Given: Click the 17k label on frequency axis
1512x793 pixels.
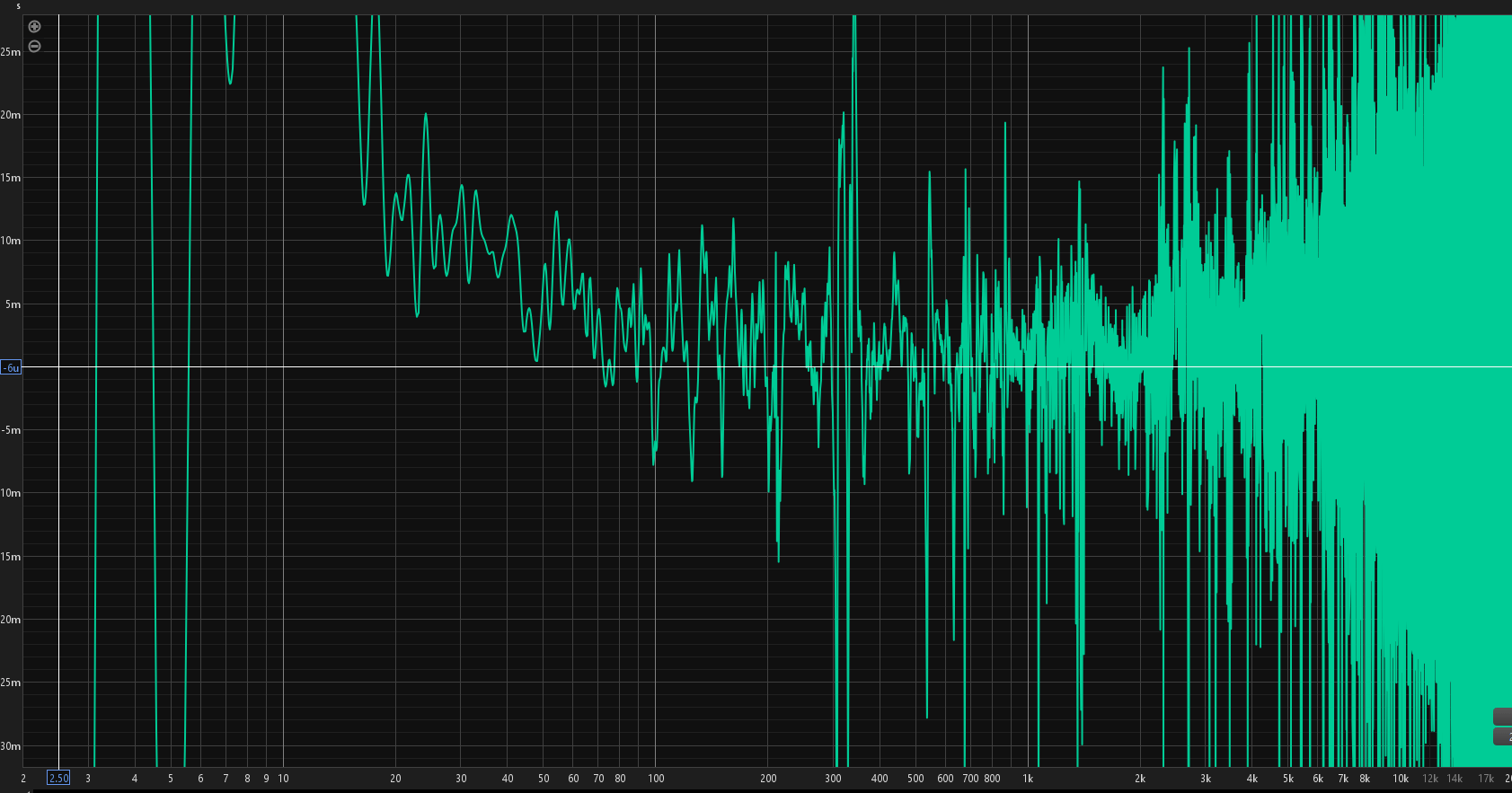Looking at the screenshot, I should tap(1486, 779).
